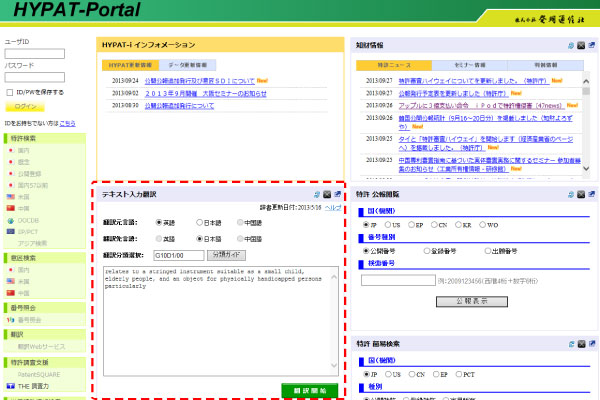Image resolution: width=600 pixels, height=400 pixels.
Task: Click the Japan flag icon under 特許検索
Action: (11, 150)
